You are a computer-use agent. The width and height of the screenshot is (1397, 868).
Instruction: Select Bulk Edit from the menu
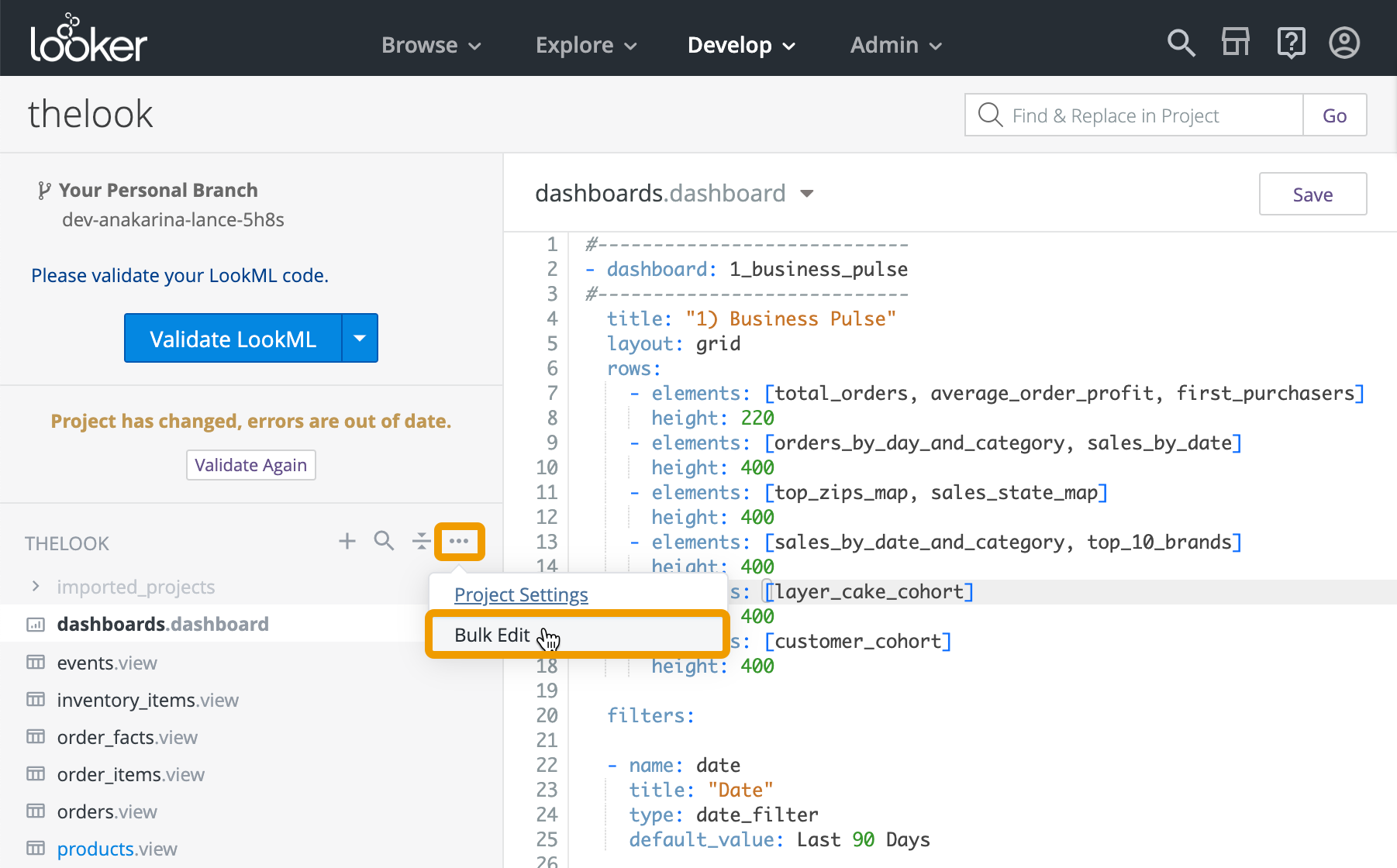(492, 635)
